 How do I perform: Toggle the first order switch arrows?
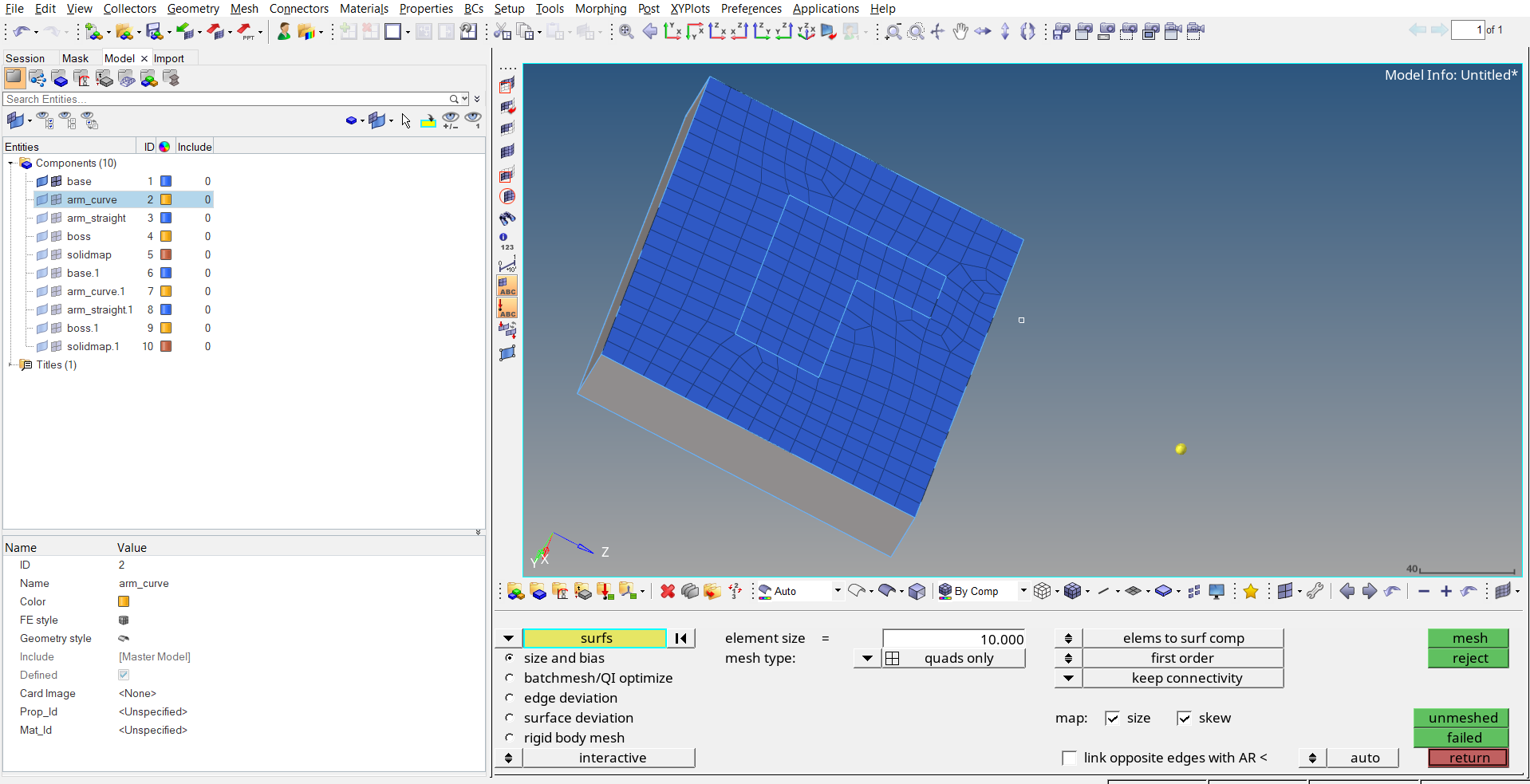1068,658
